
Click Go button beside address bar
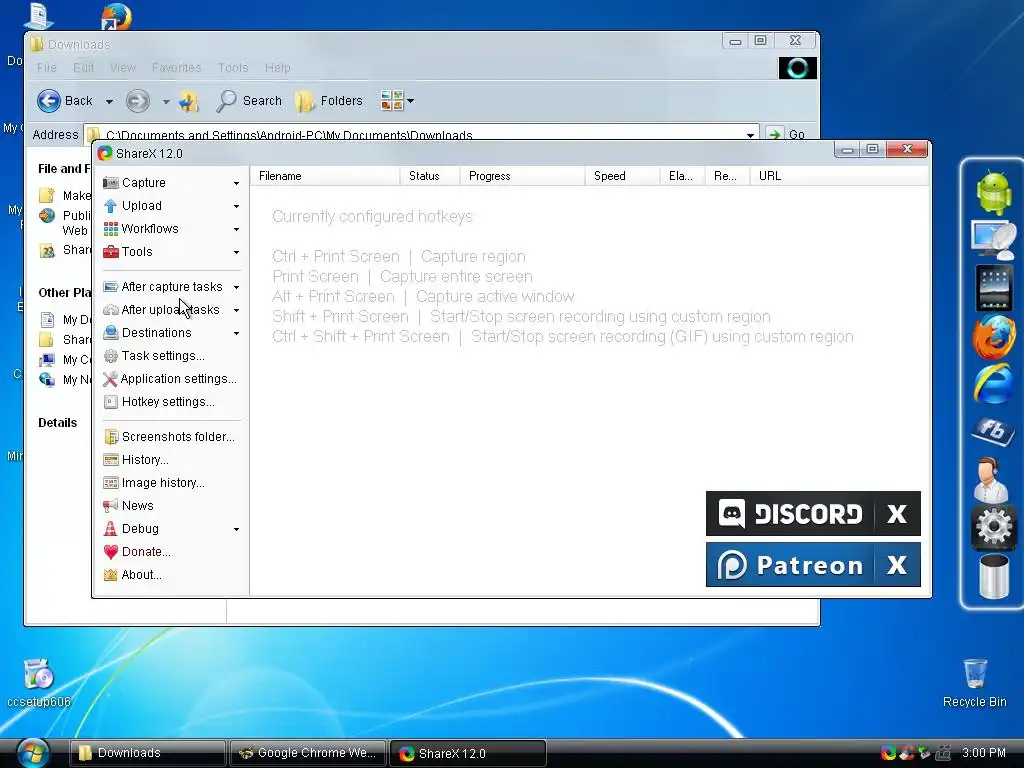[x=786, y=134]
